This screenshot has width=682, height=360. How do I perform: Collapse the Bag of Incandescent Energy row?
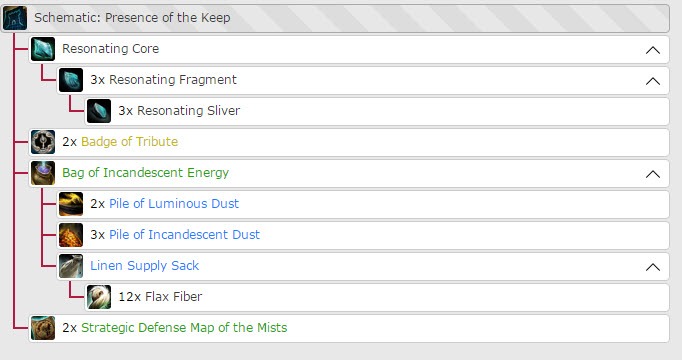[653, 174]
